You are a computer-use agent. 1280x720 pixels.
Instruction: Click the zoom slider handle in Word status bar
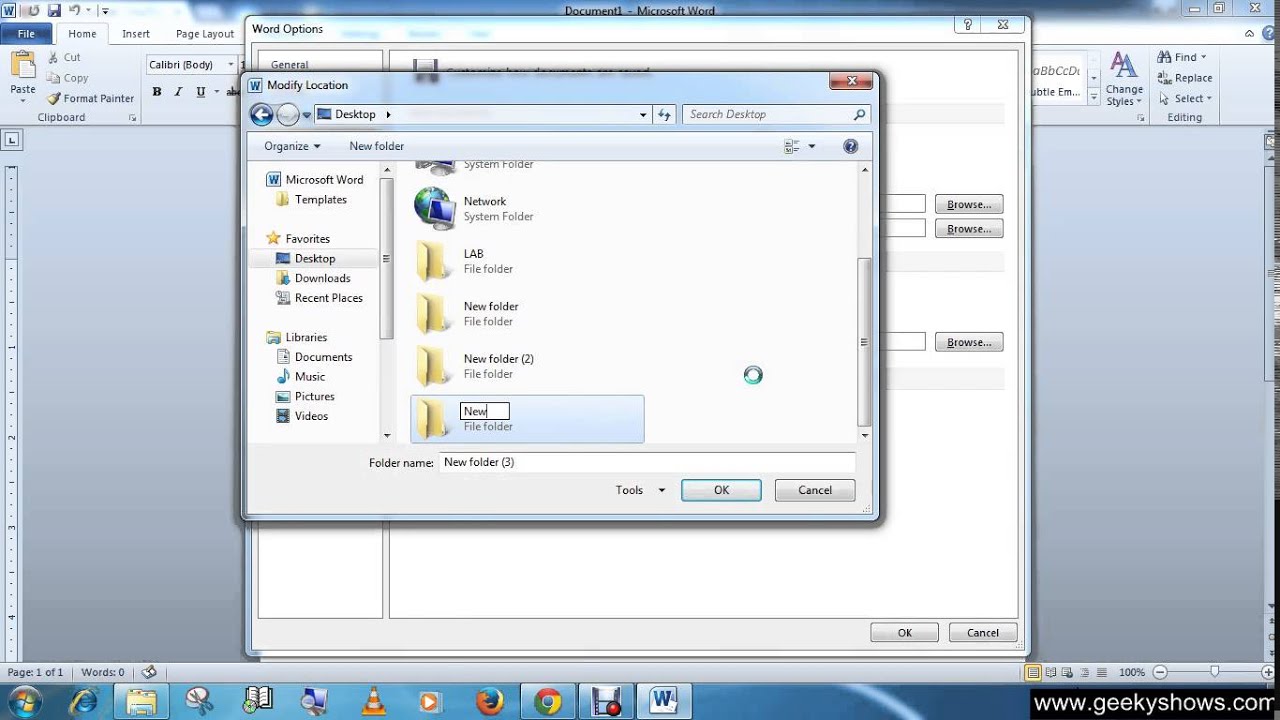[1214, 672]
